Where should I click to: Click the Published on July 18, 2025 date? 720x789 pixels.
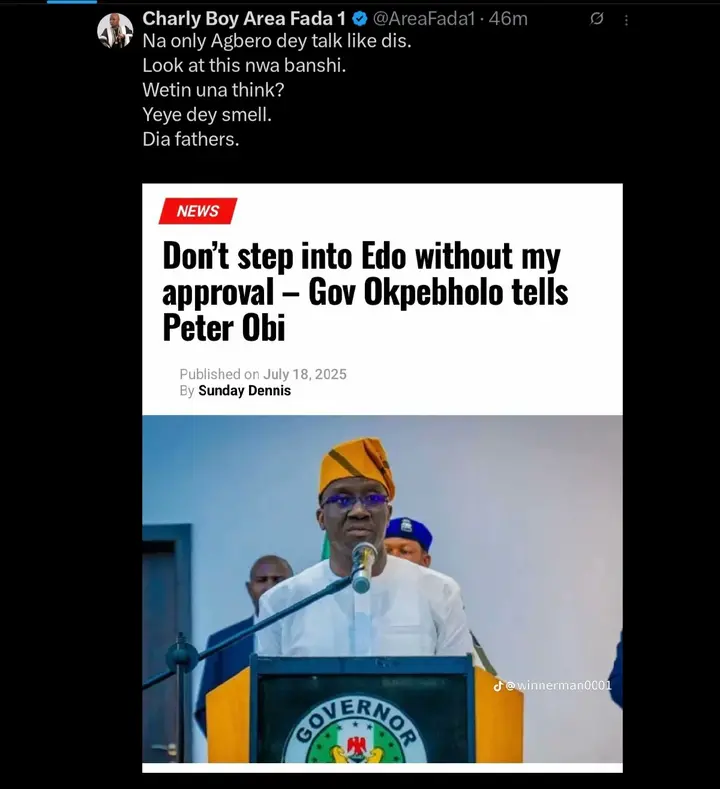[263, 374]
